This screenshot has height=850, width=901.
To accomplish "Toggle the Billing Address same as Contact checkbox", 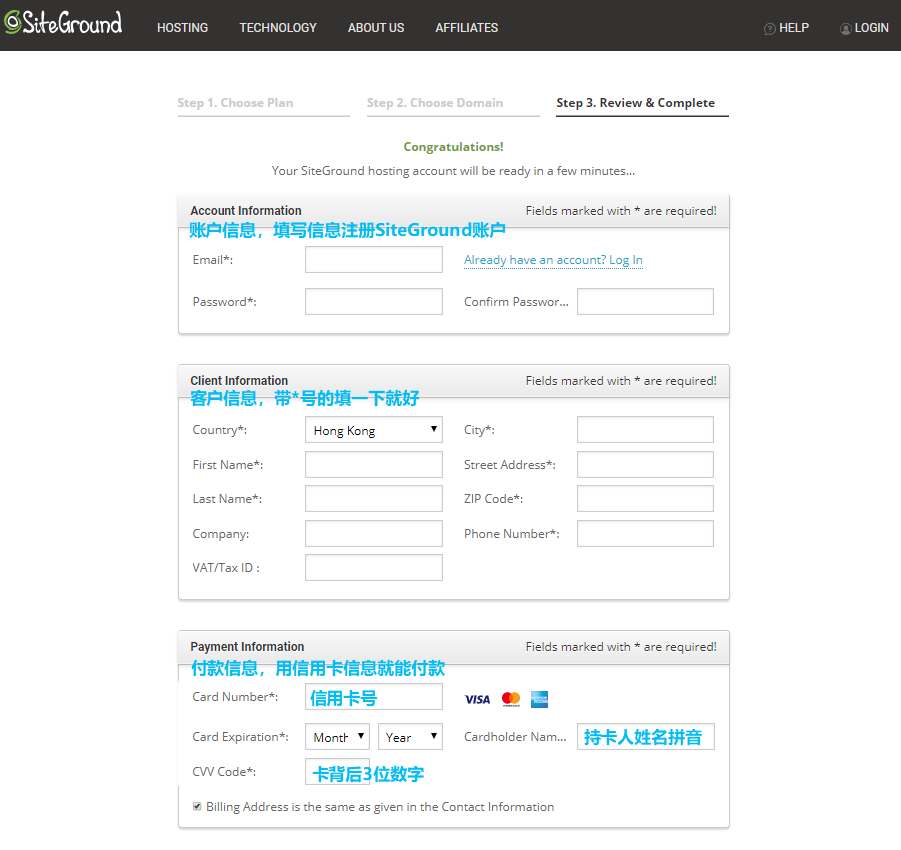I will 197,806.
